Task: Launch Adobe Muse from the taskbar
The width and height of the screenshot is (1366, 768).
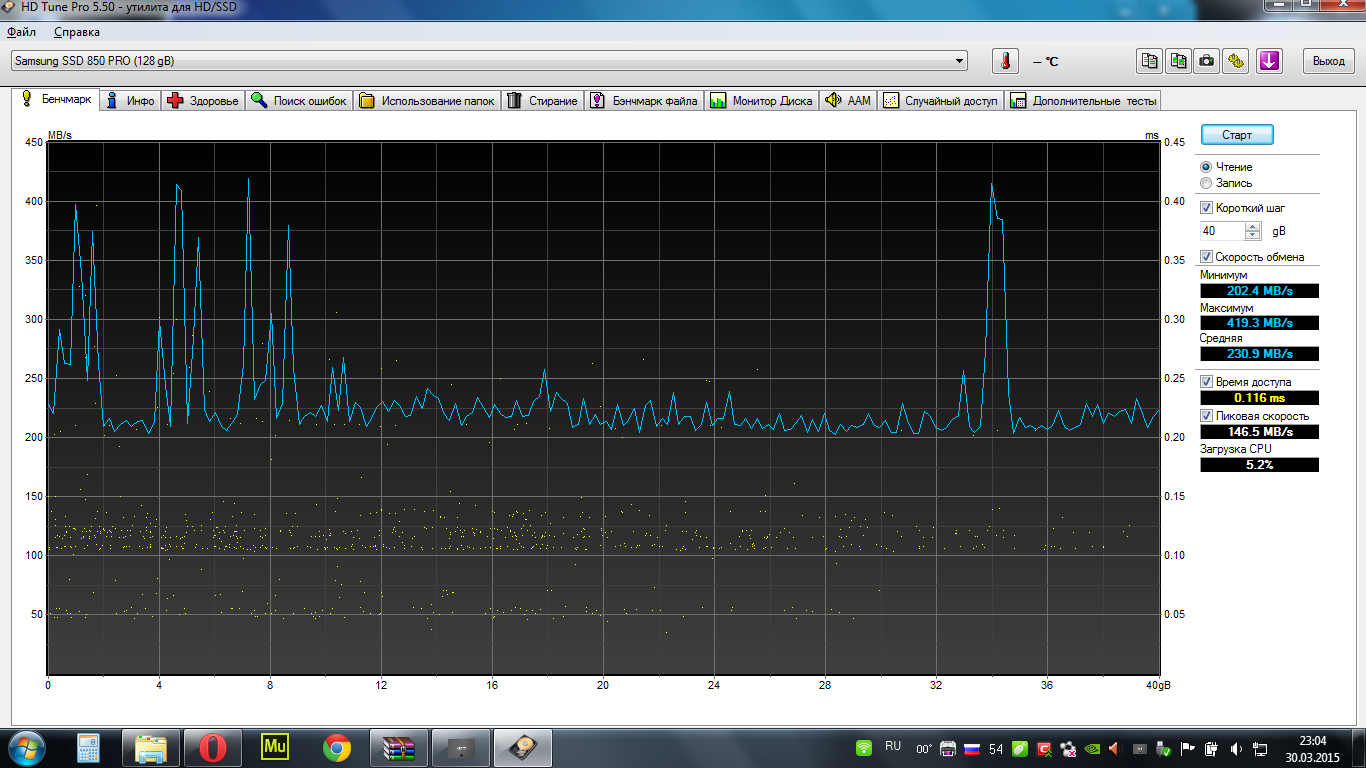Action: [x=275, y=748]
